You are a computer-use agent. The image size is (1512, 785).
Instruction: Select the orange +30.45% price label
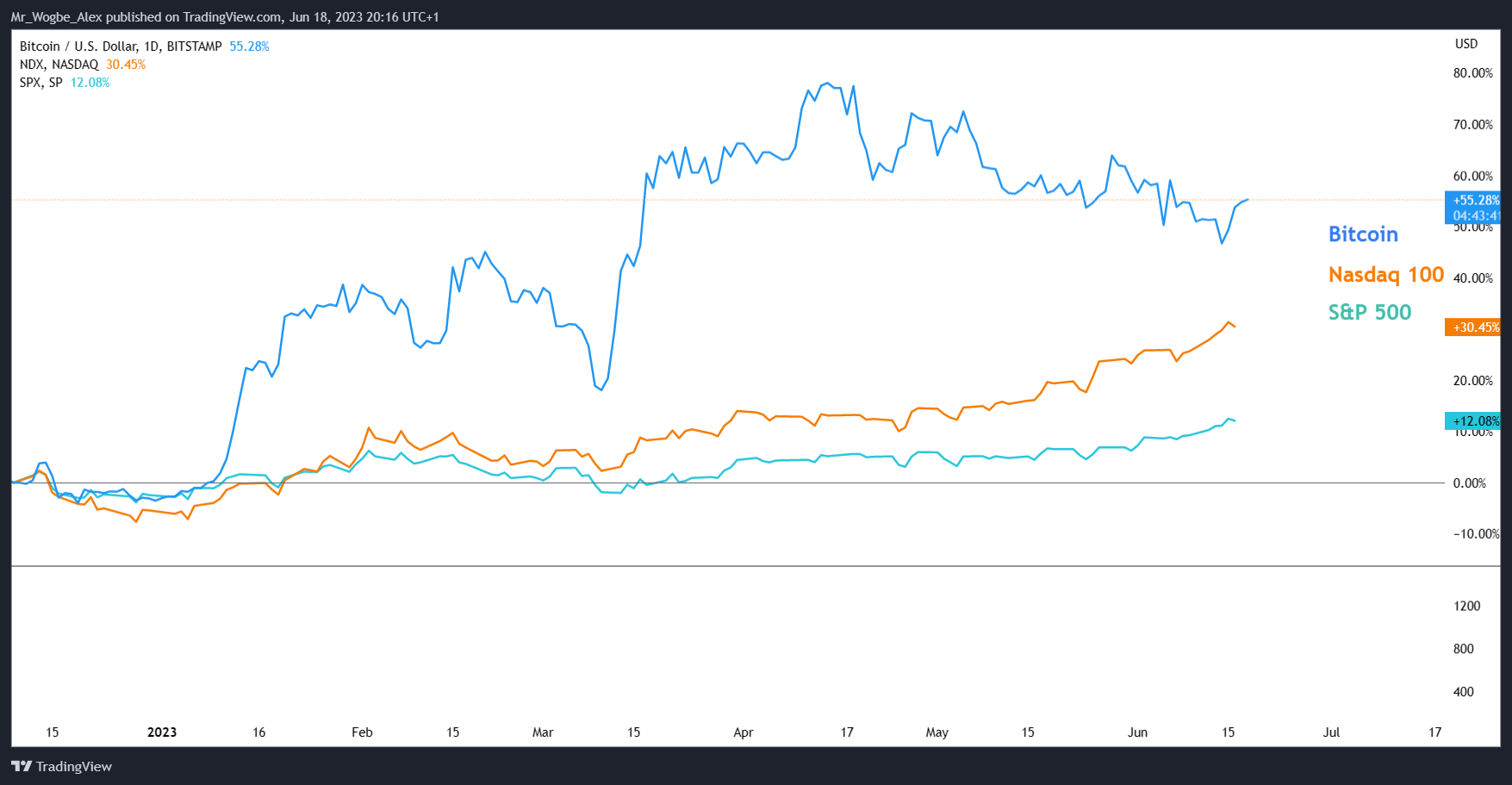click(1475, 327)
